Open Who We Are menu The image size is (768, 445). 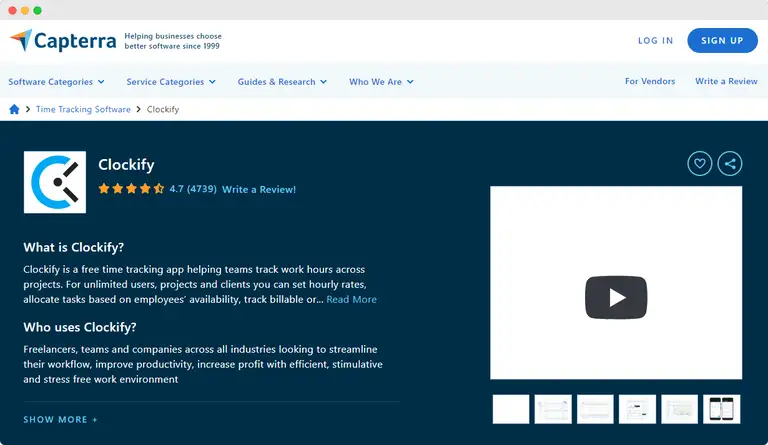click(x=381, y=82)
